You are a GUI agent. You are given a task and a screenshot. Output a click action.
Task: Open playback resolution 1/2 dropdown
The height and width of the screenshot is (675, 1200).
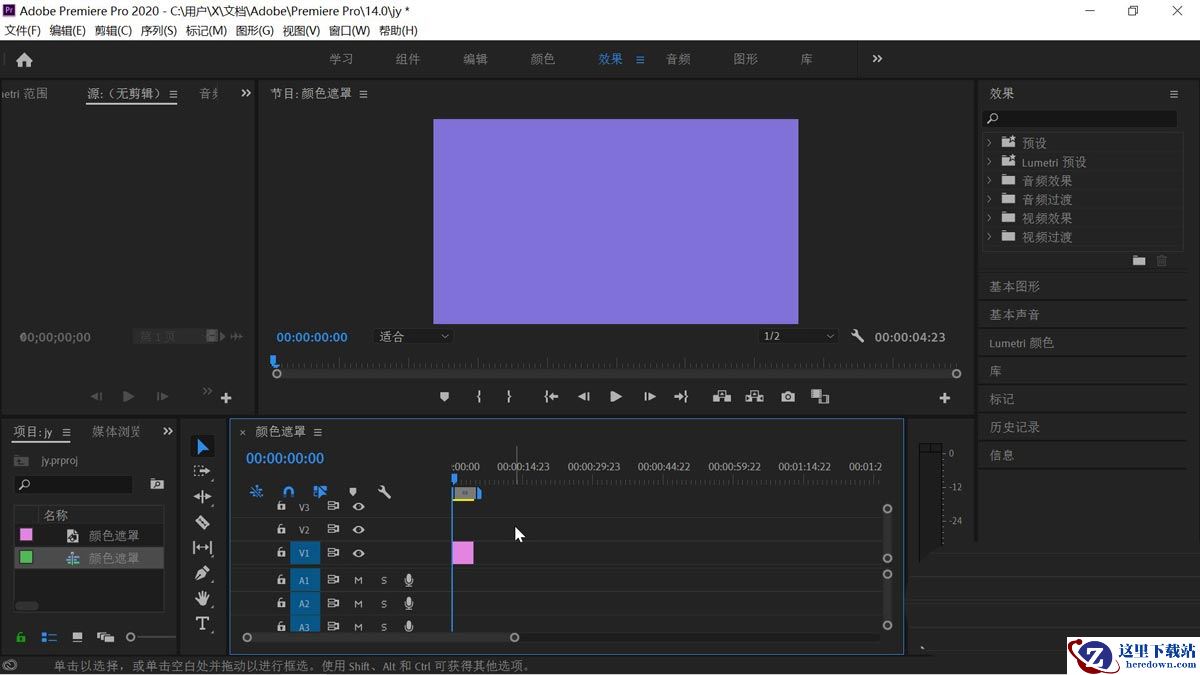pyautogui.click(x=798, y=337)
